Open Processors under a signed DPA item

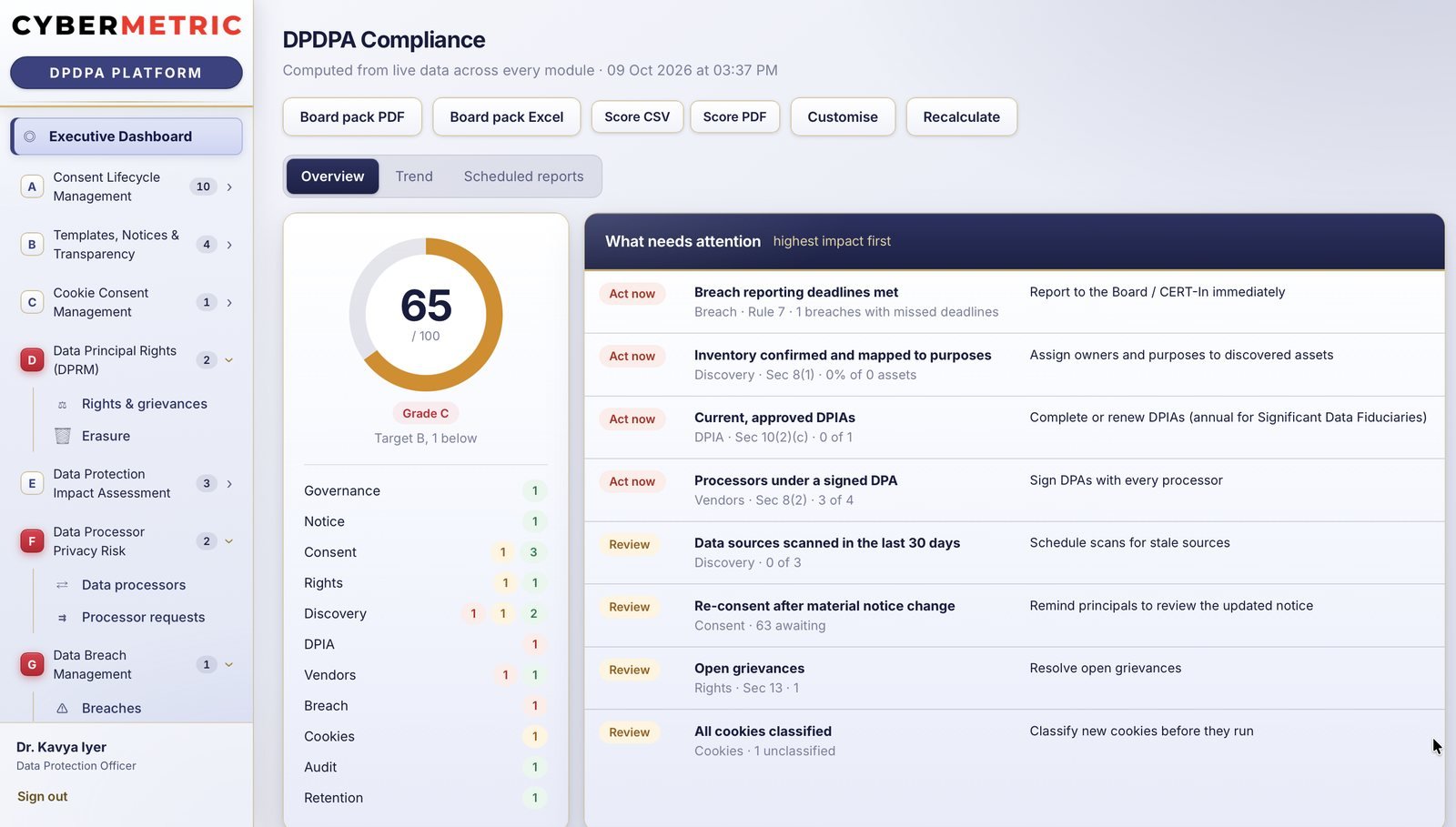point(1015,490)
